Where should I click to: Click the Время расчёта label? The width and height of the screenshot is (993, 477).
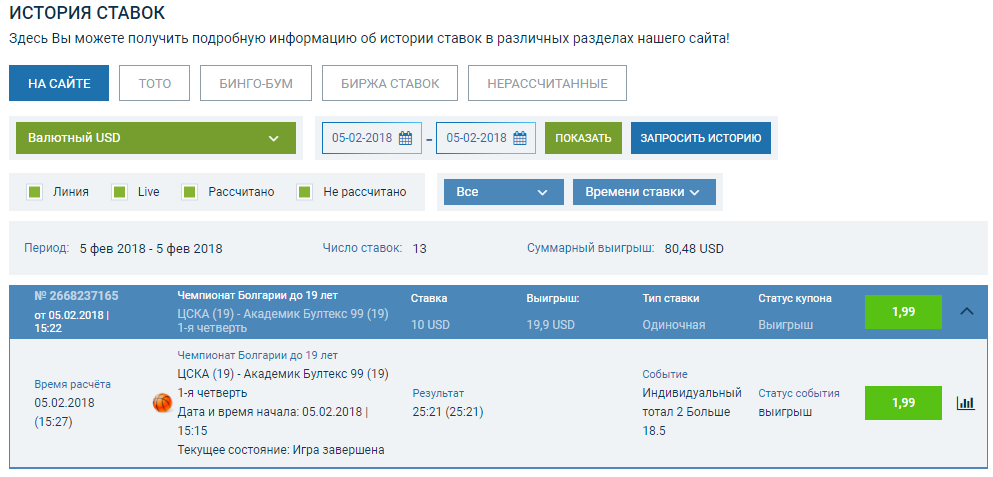72,384
